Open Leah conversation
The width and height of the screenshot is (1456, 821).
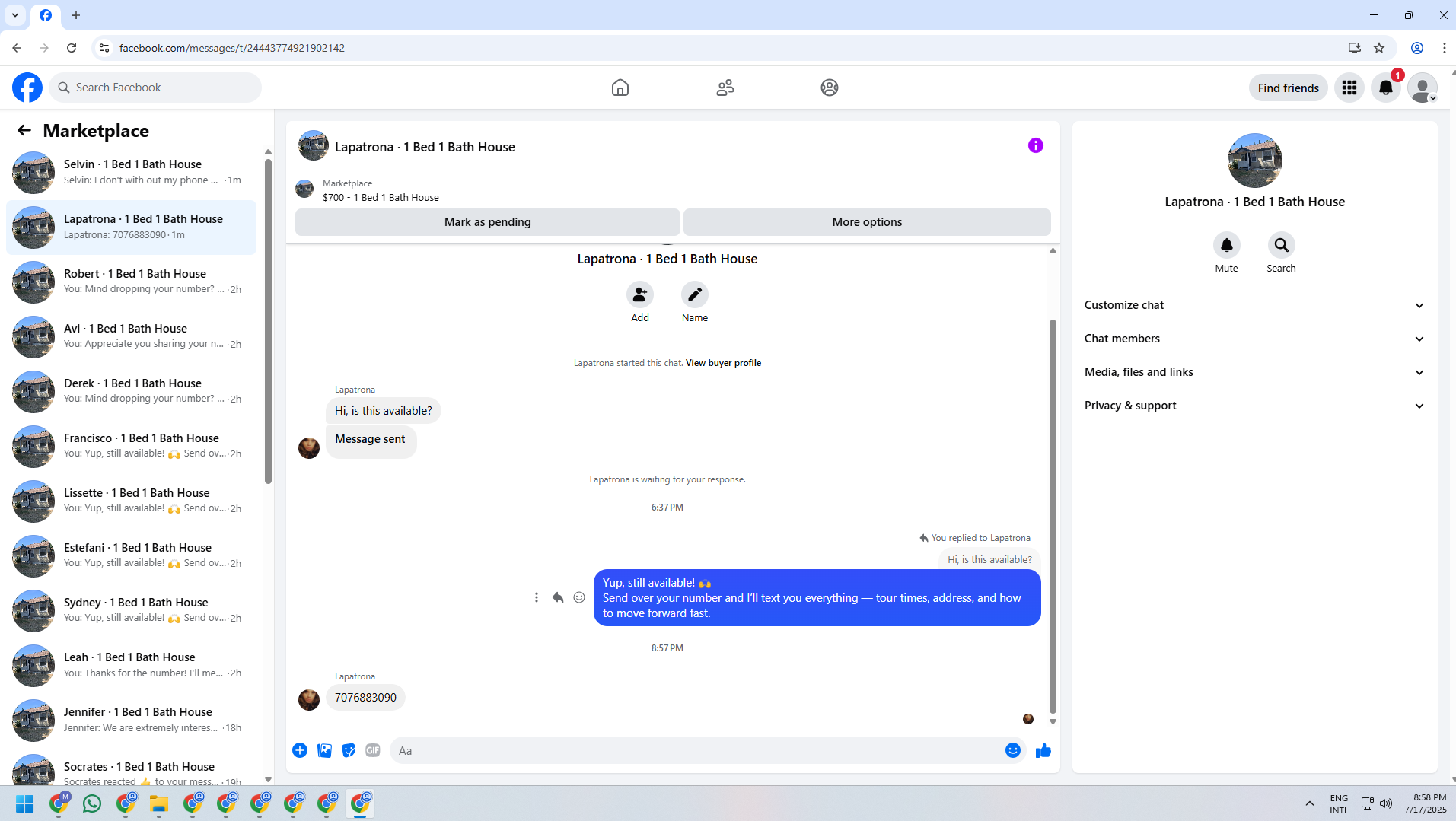[x=131, y=666]
